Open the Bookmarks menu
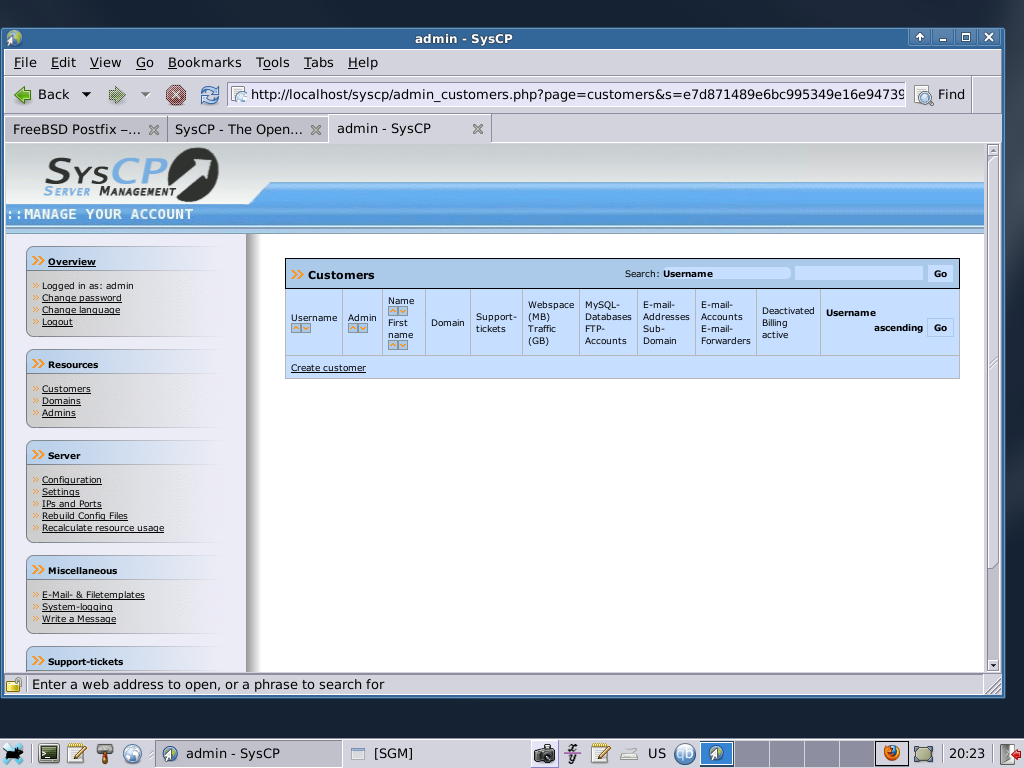The width and height of the screenshot is (1024, 768). coord(204,63)
